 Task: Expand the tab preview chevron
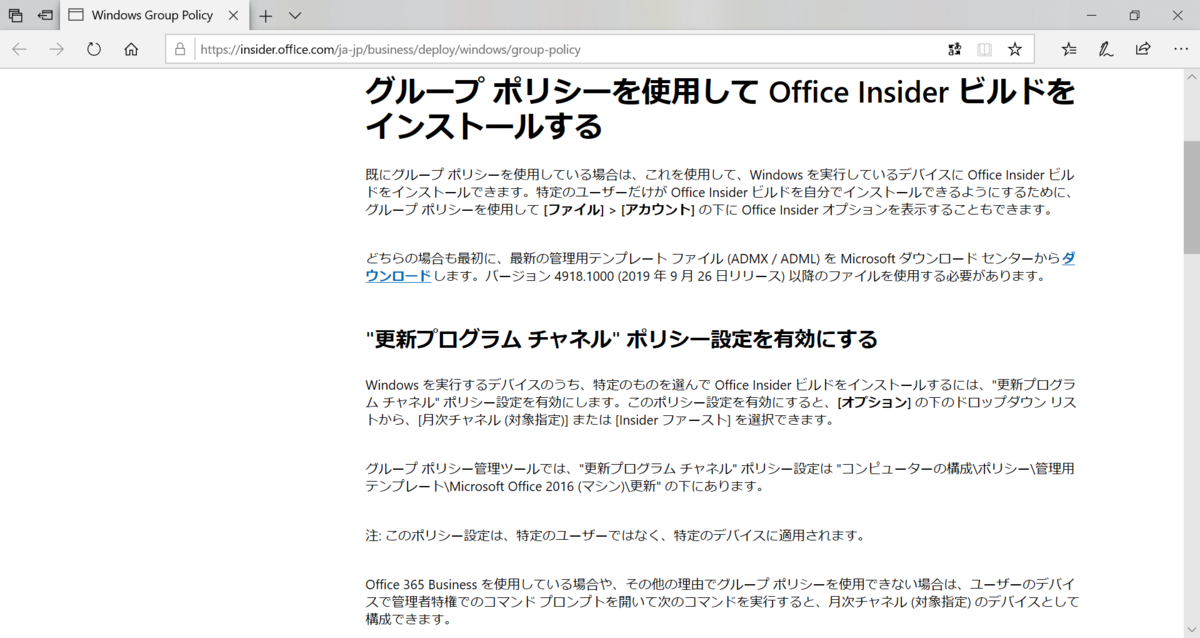(295, 16)
